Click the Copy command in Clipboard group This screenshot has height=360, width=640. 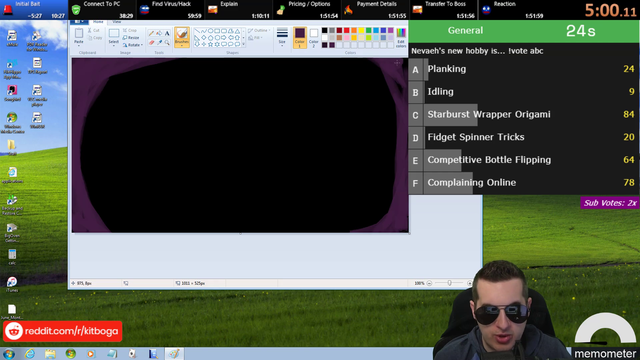click(x=95, y=38)
